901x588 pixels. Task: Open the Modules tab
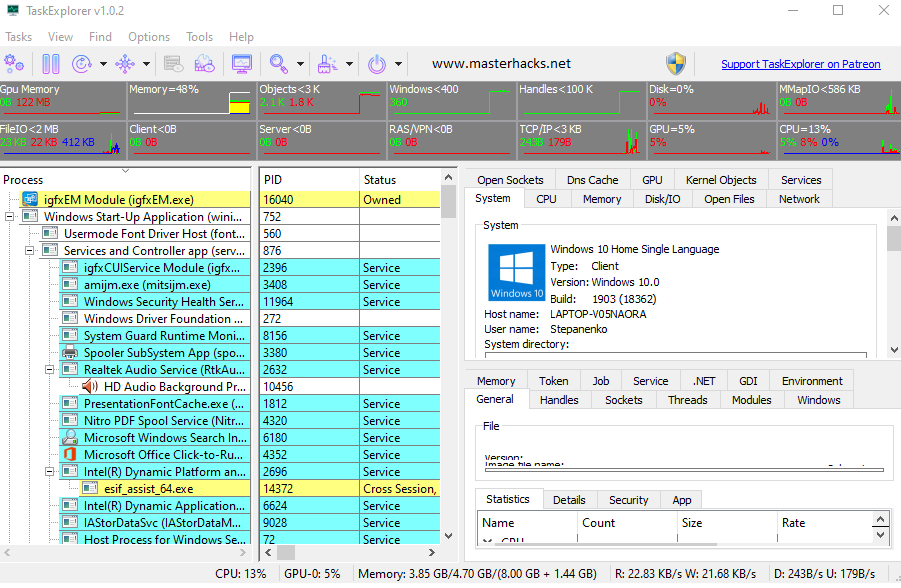tap(751, 400)
